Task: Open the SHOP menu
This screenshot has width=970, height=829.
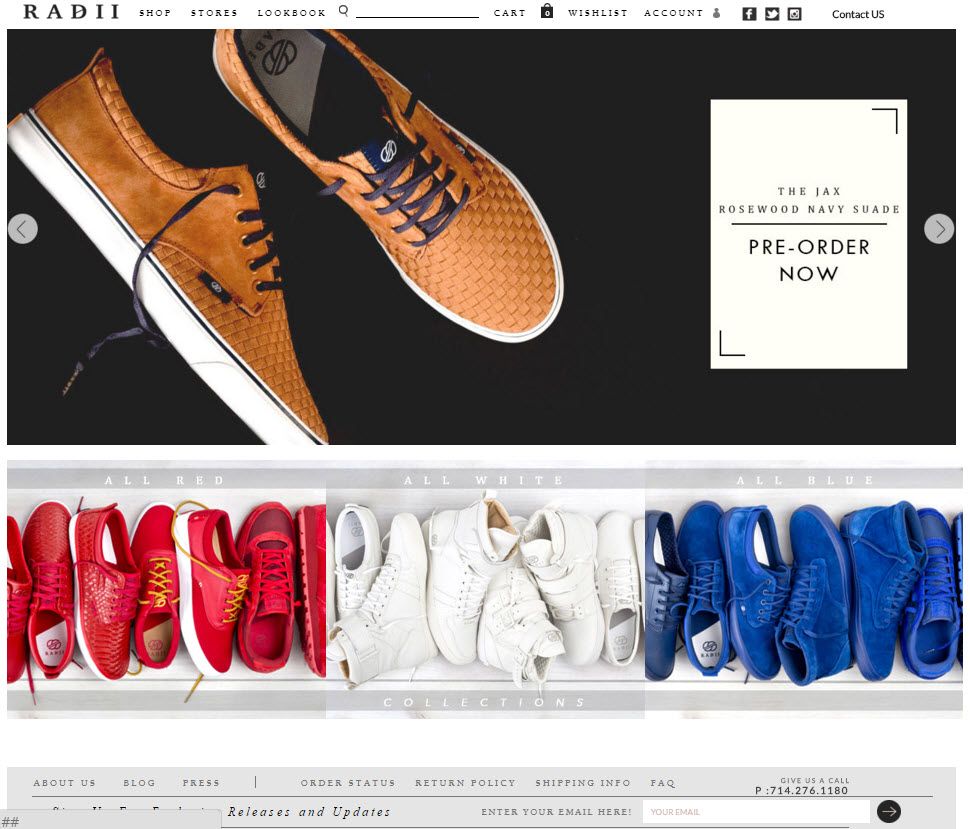Action: (x=155, y=13)
